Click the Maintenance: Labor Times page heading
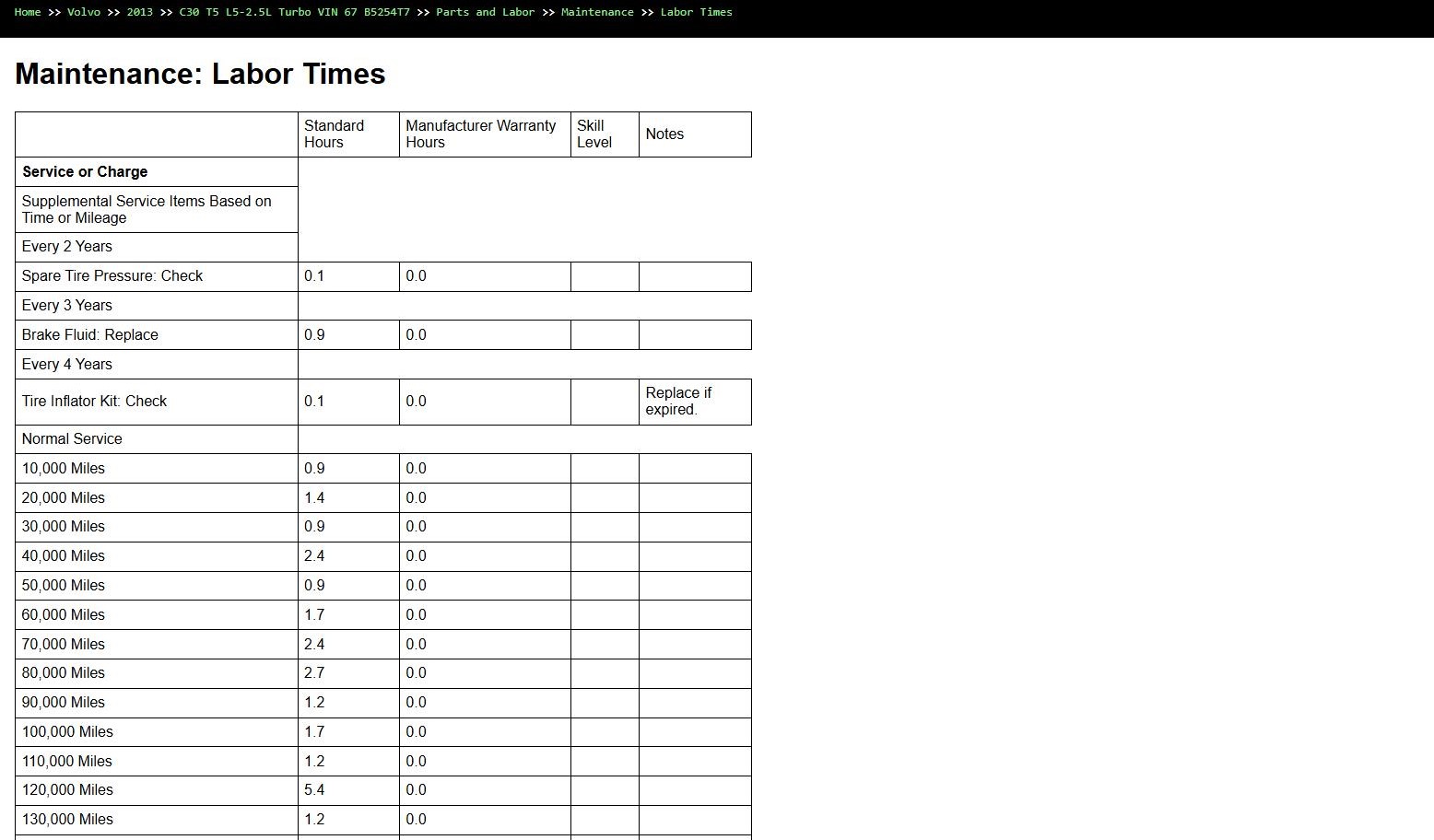Screen dimensions: 1434x840 pos(200,74)
